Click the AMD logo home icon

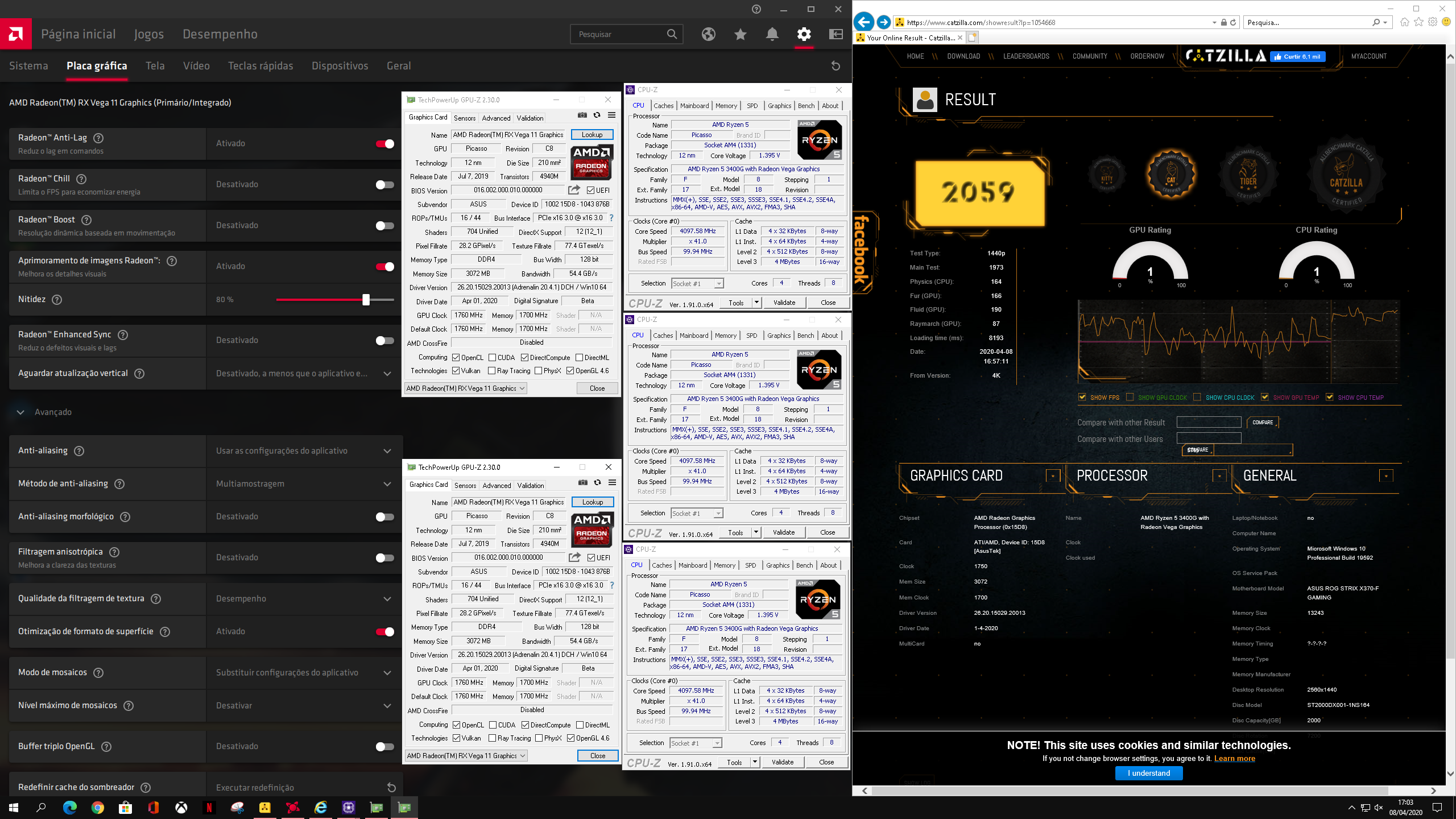(x=16, y=34)
